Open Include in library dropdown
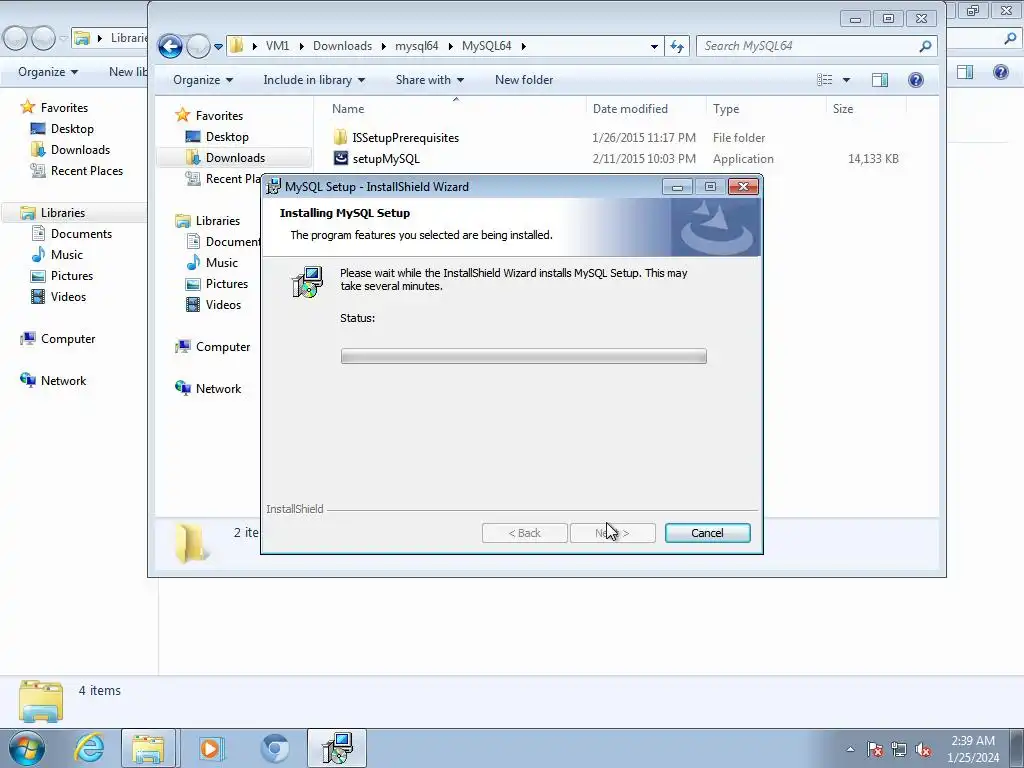This screenshot has height=768, width=1024. point(314,80)
